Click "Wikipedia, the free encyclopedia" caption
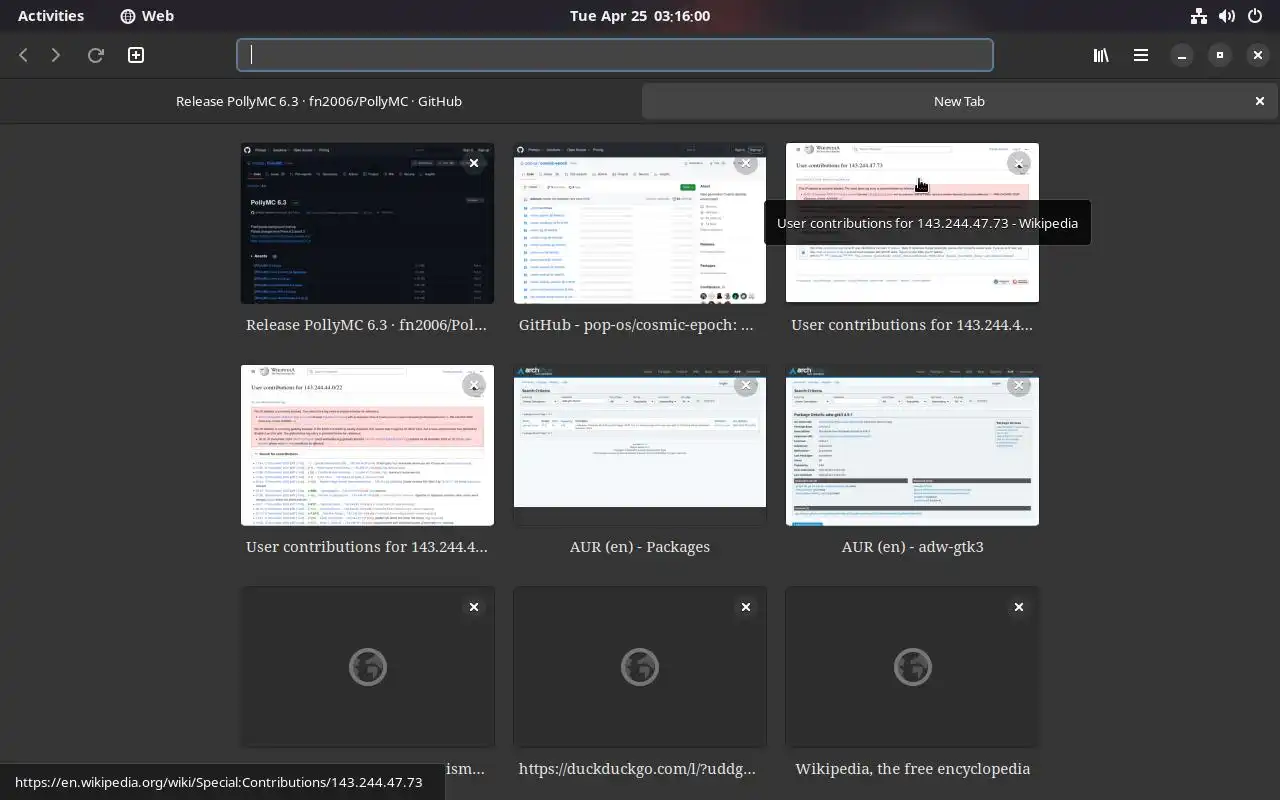The image size is (1280, 800). click(x=912, y=769)
